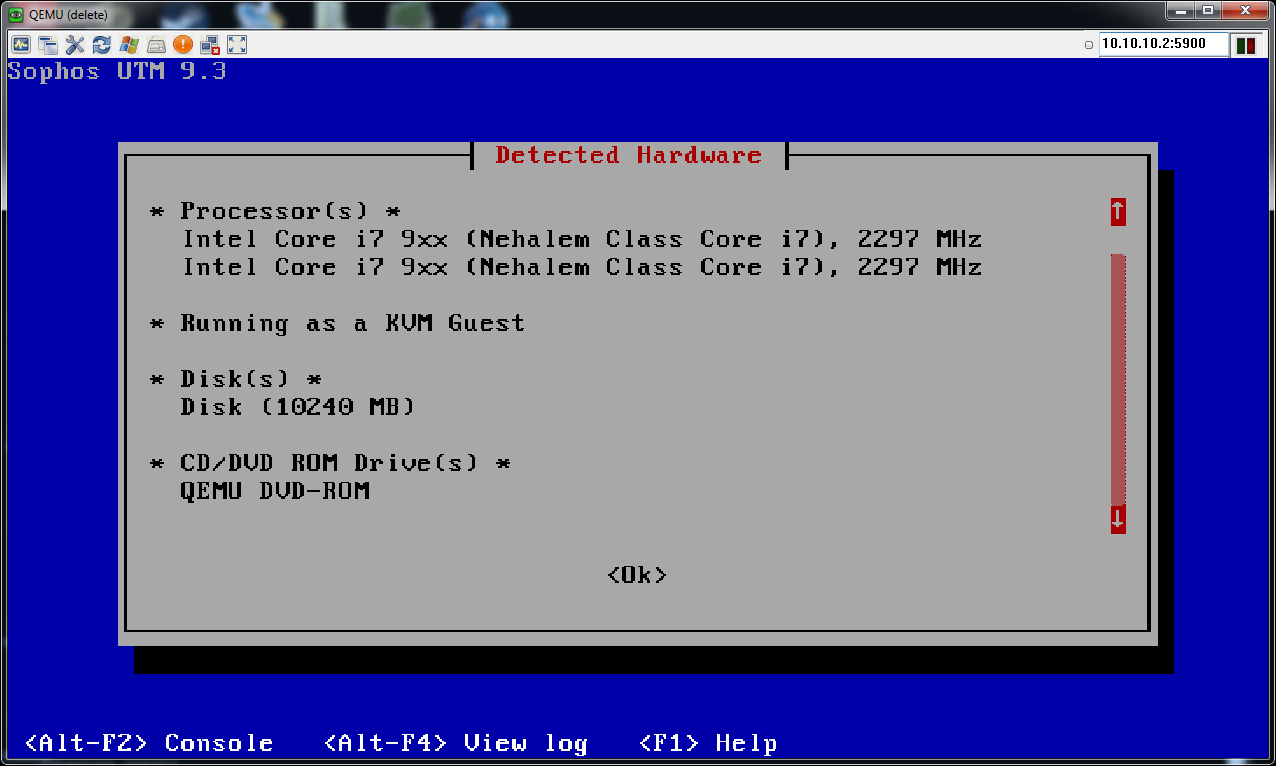Open the wrench and screwdriver options
The height and width of the screenshot is (766, 1276).
coord(75,44)
